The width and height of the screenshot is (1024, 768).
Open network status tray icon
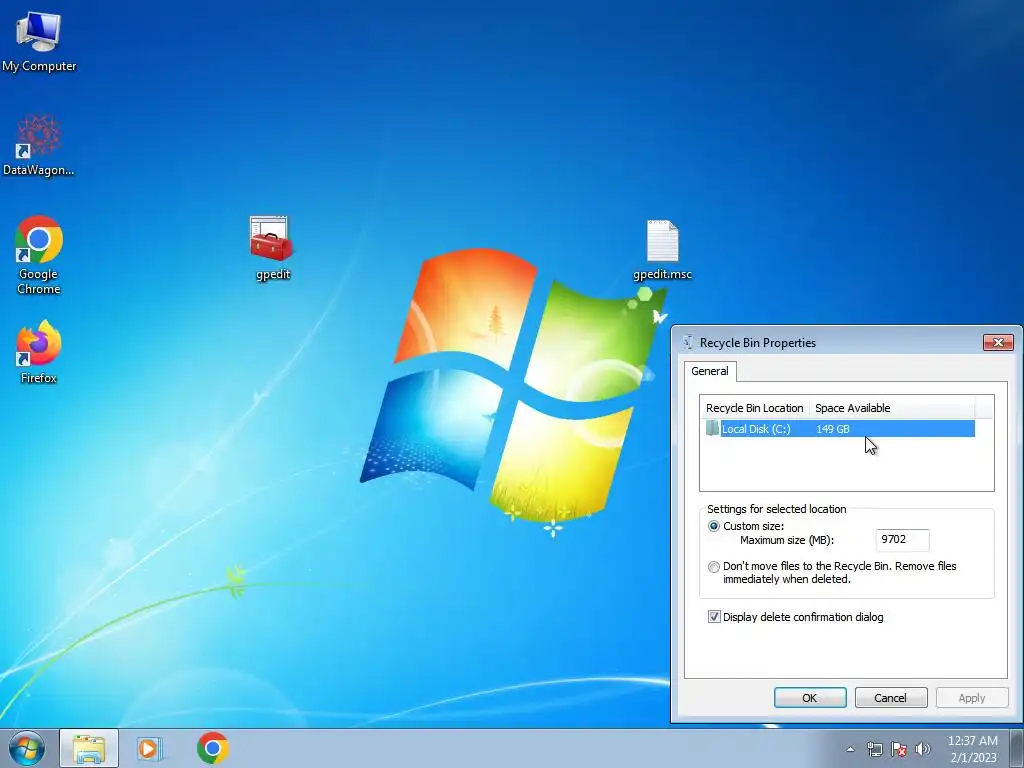point(874,749)
